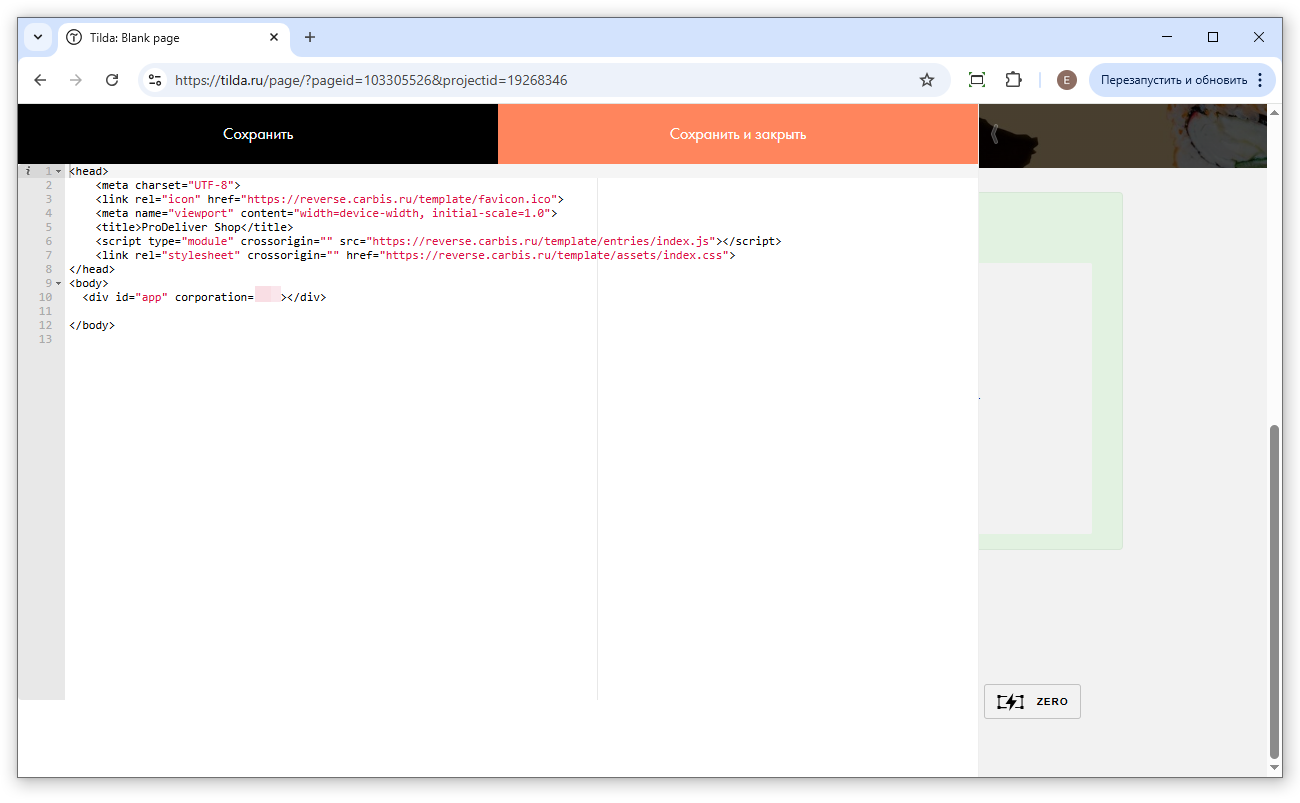Screen dimensions: 1300x803
Task: Open the tab search dropdown chevron
Action: tap(38, 37)
